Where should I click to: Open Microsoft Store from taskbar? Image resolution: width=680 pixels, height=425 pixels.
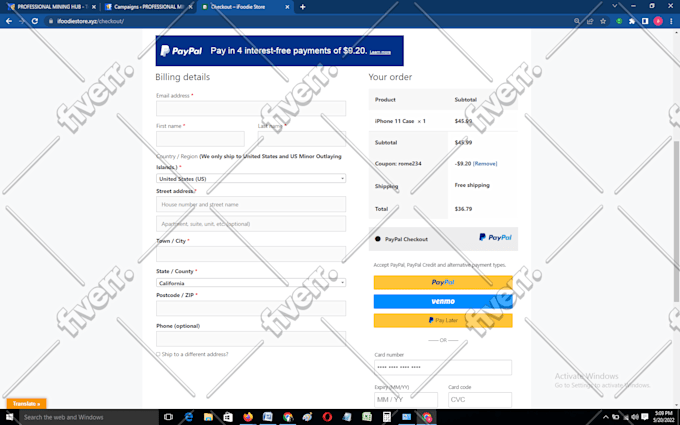pyautogui.click(x=228, y=417)
